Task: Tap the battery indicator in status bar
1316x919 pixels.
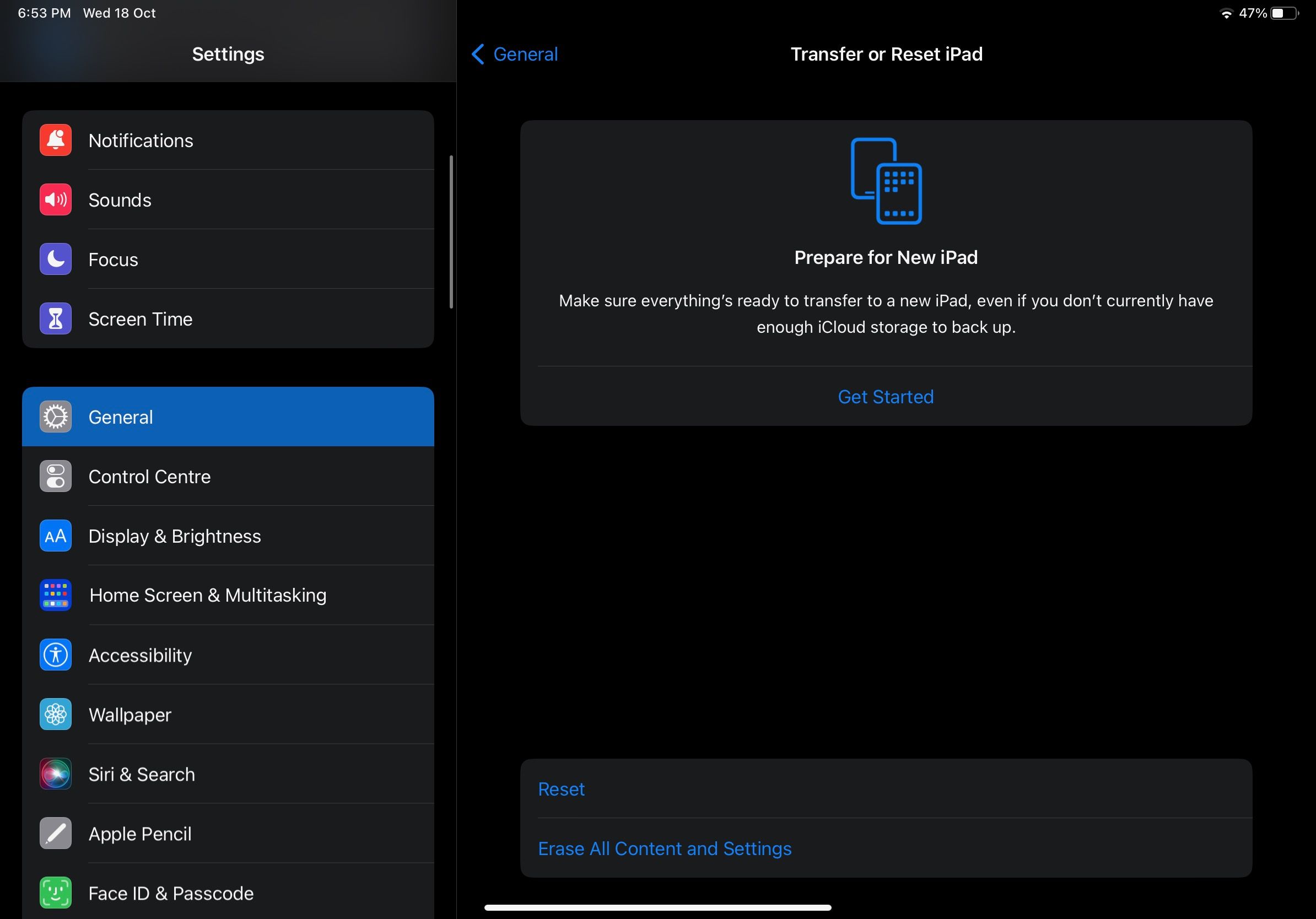Action: (1284, 13)
